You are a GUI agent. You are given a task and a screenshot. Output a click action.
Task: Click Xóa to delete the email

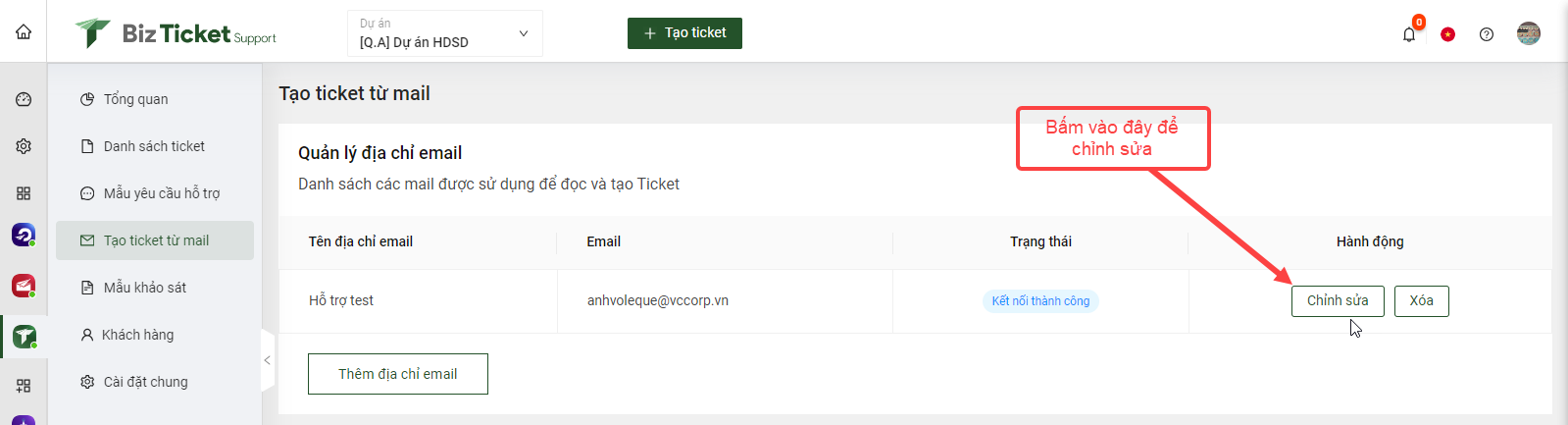coord(1422,301)
